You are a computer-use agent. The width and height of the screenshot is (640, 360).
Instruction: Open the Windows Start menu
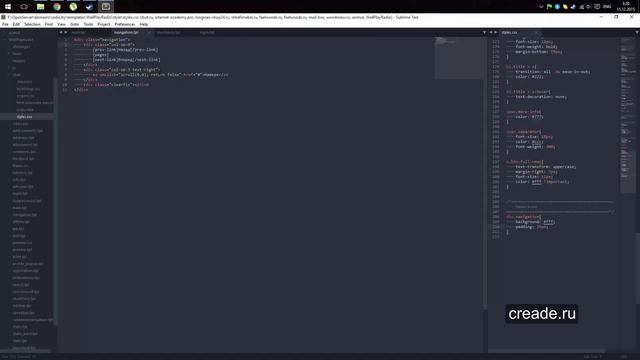click(x=8, y=7)
